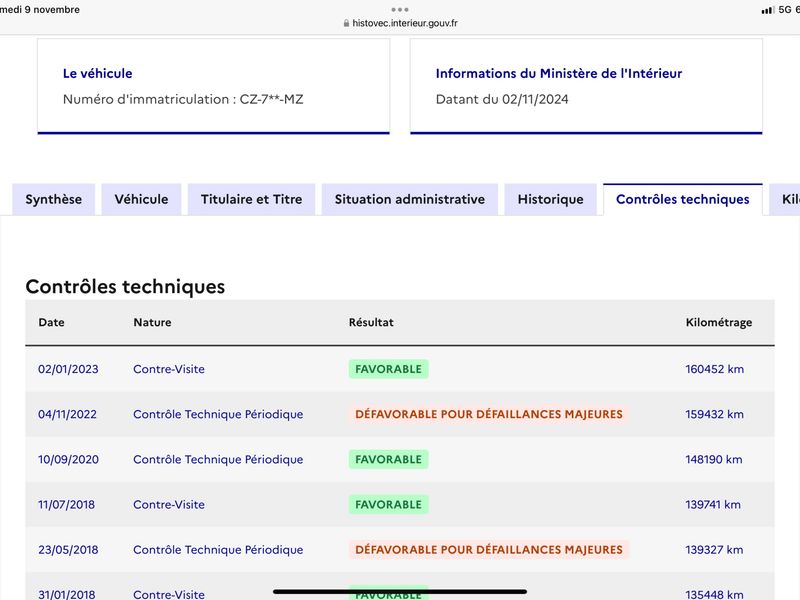Click the Date column header
800x600 pixels.
click(x=52, y=322)
